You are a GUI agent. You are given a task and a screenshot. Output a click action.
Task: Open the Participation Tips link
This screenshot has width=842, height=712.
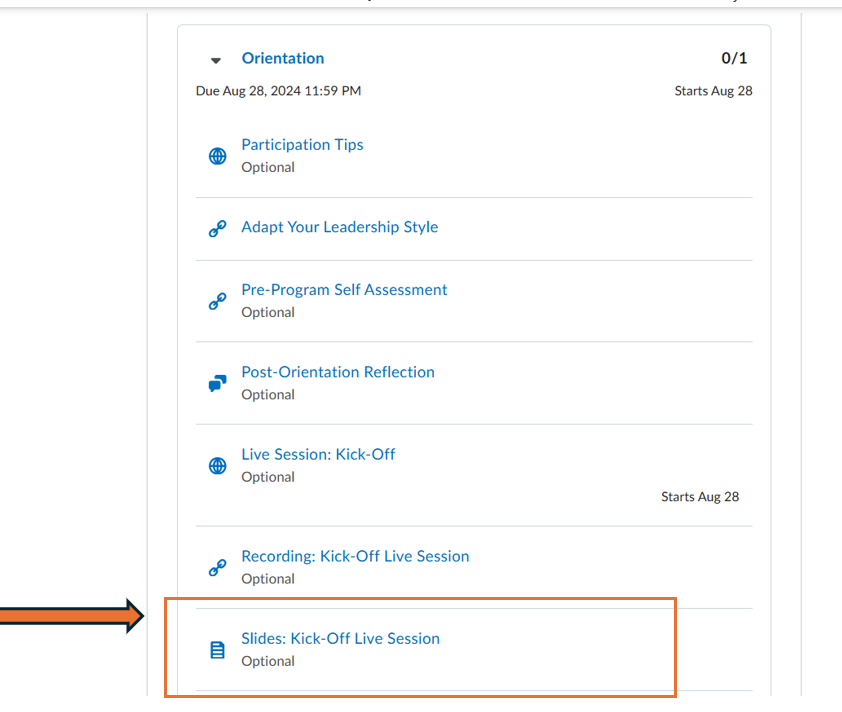point(302,145)
